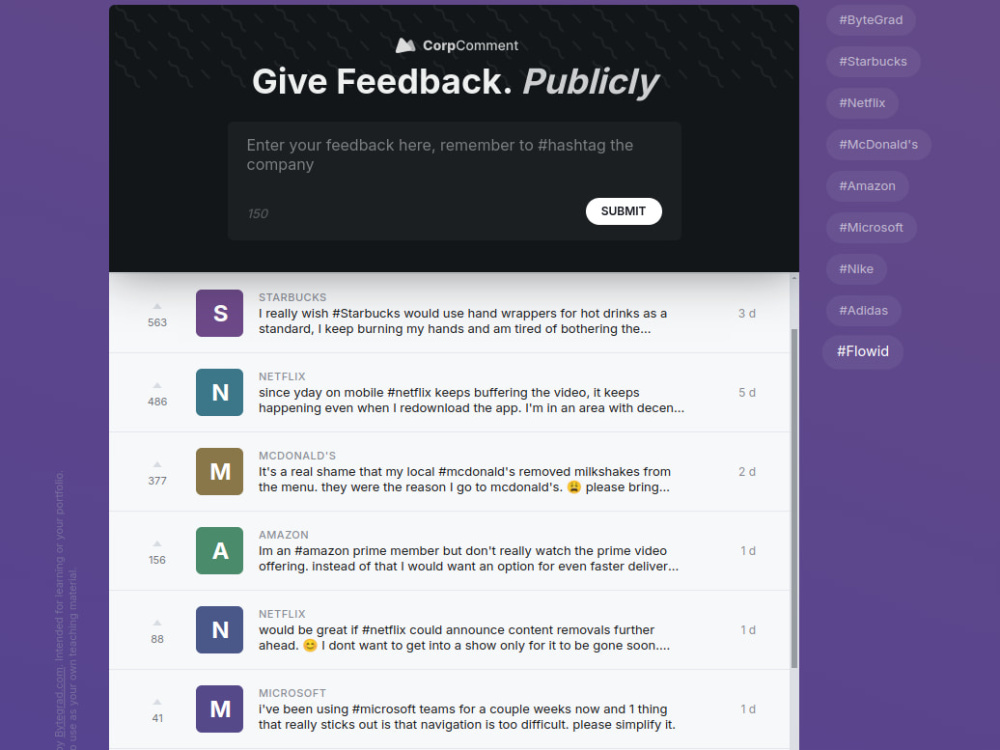1000x750 pixels.
Task: Expand the Microsoft teams feedback text
Action: 467,717
